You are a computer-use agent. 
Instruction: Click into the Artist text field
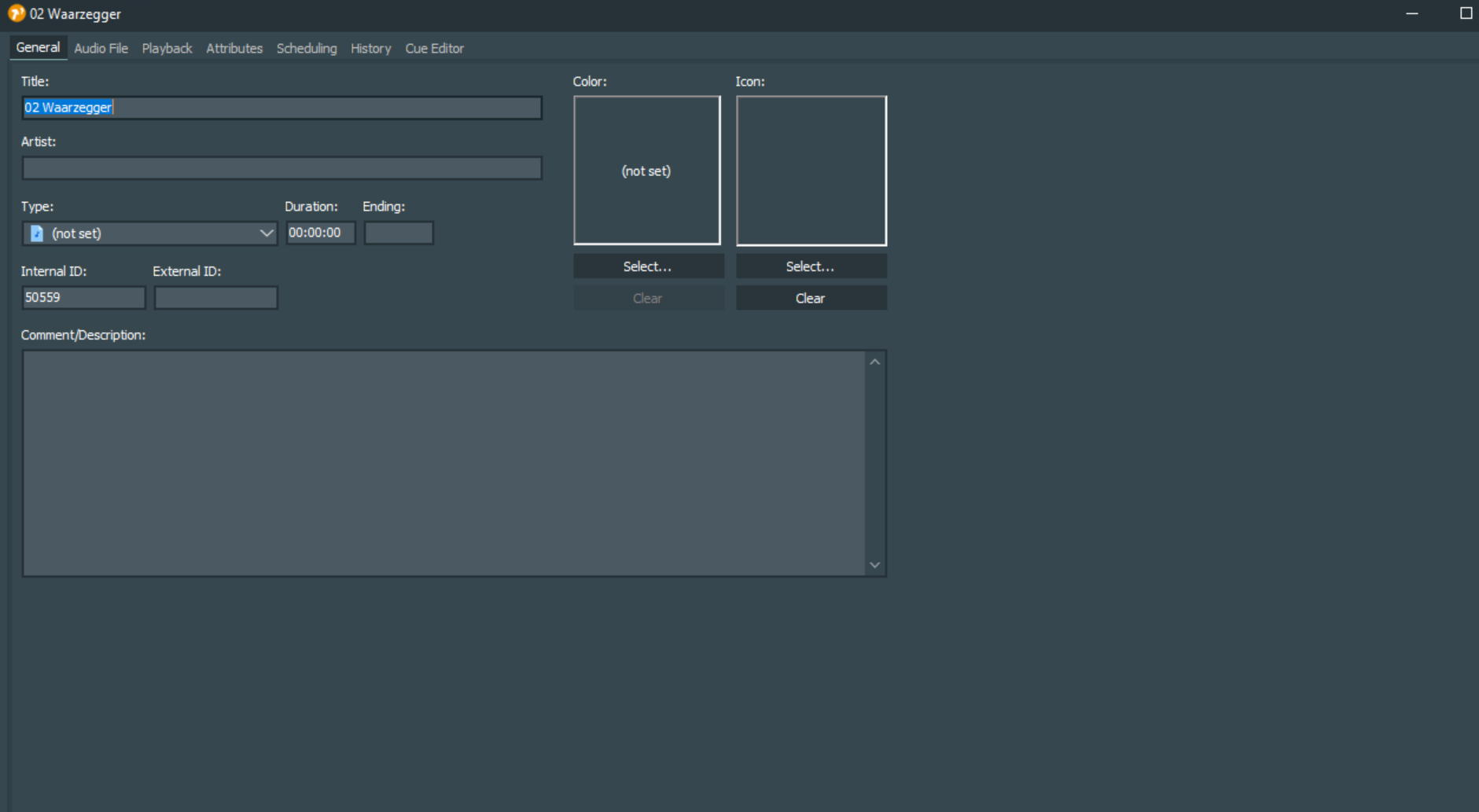point(281,168)
